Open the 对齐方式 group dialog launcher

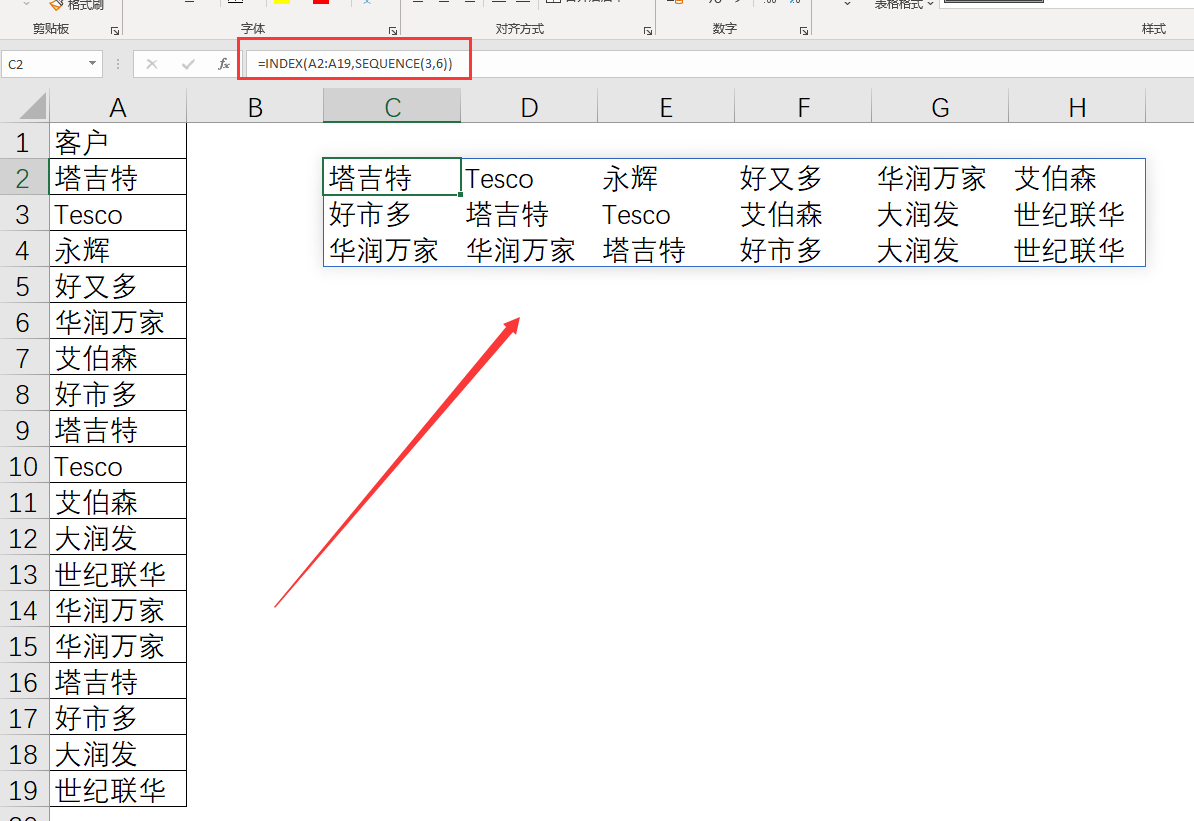[648, 31]
